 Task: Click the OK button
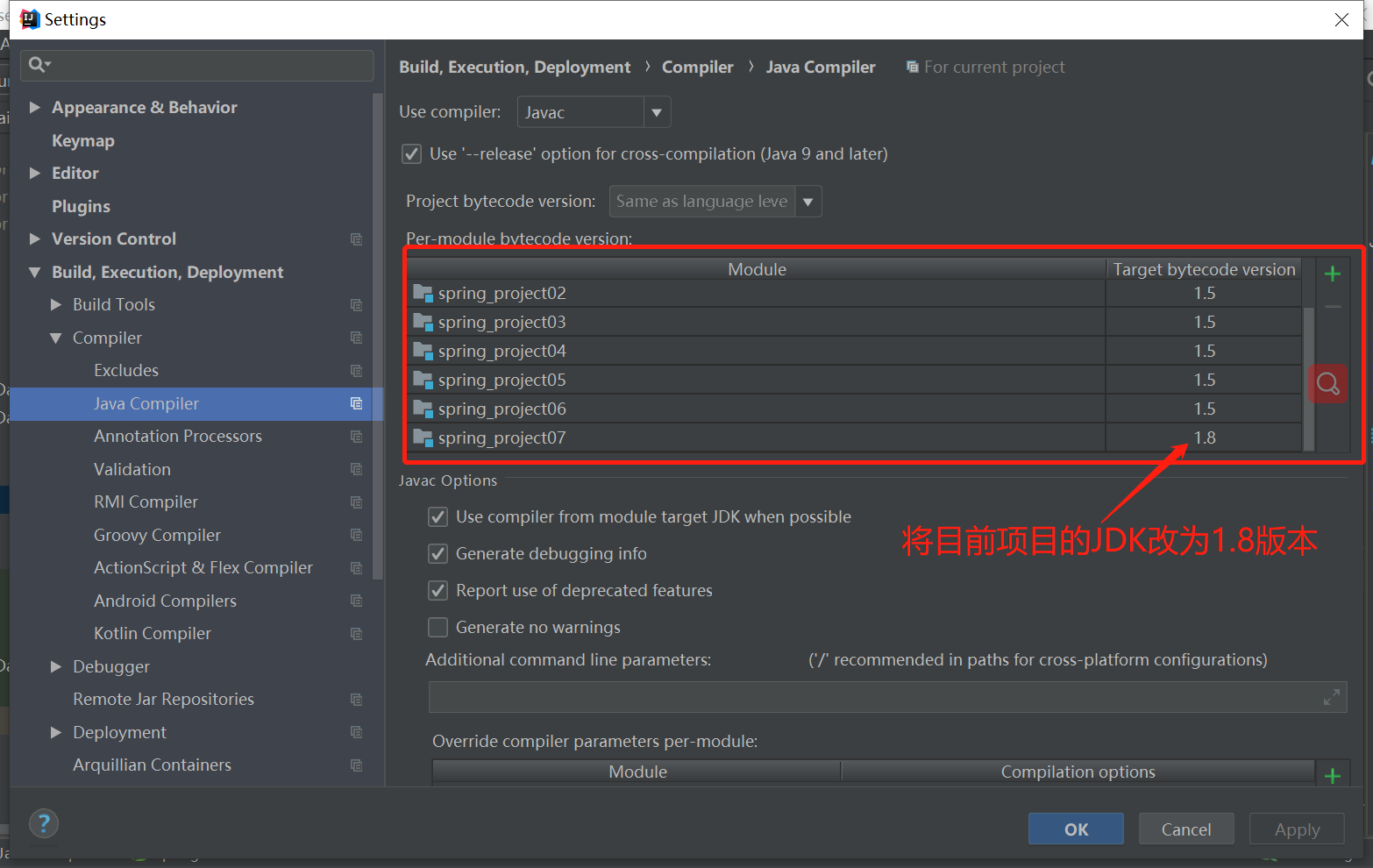[x=1076, y=829]
